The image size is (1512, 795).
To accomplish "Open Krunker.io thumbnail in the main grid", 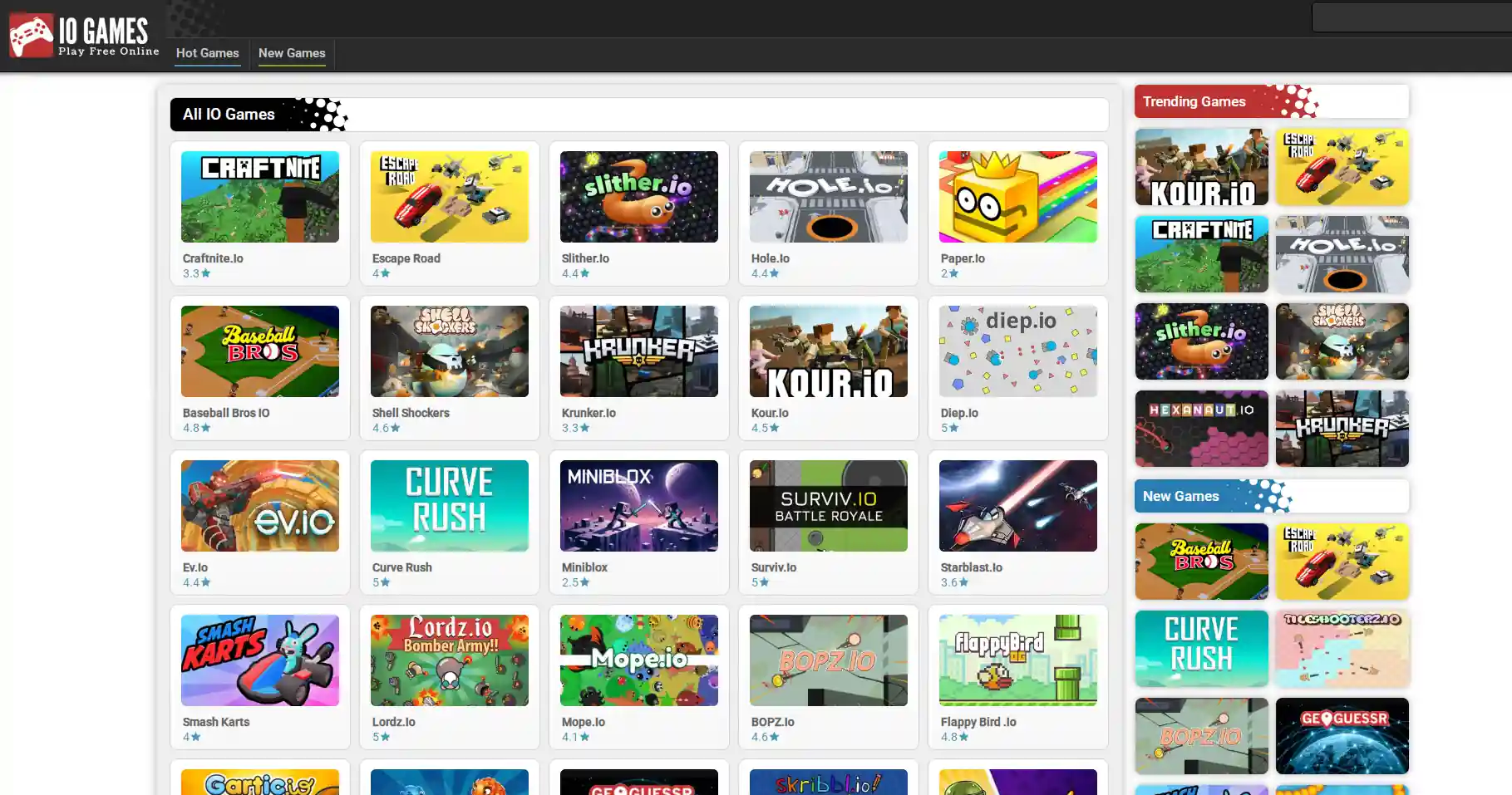I will tap(638, 351).
